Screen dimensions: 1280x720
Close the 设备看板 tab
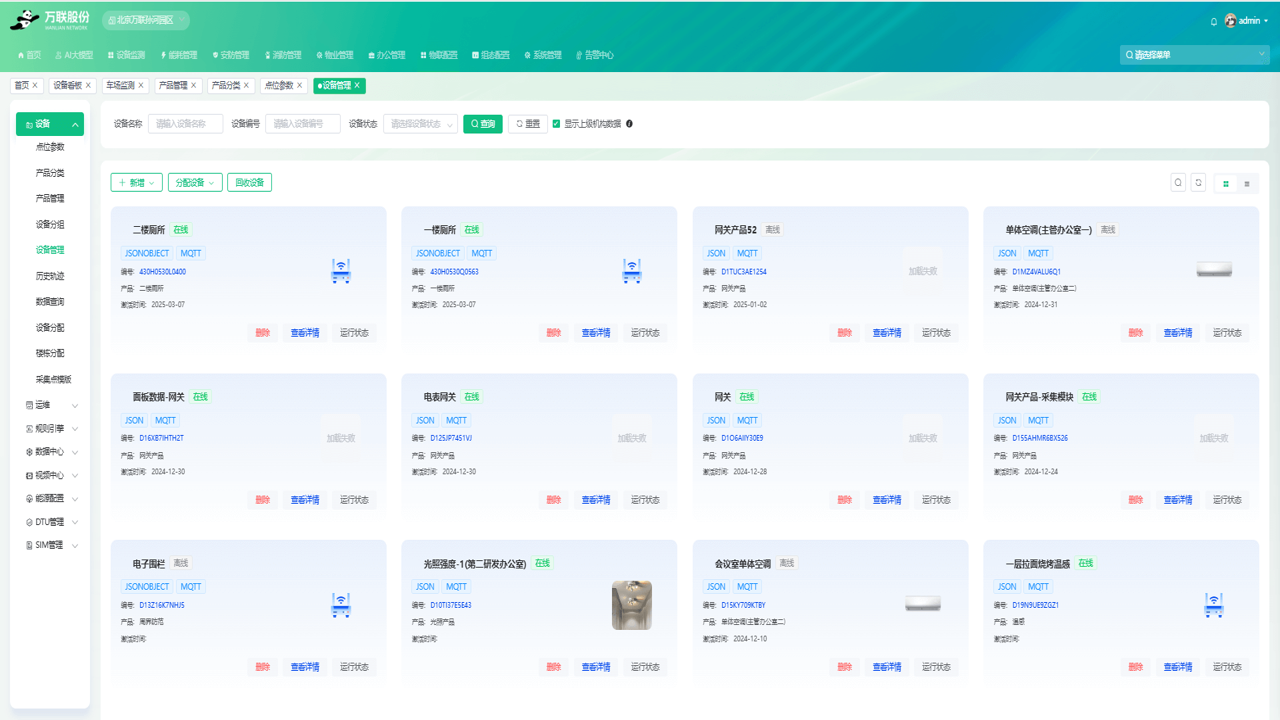tap(88, 85)
